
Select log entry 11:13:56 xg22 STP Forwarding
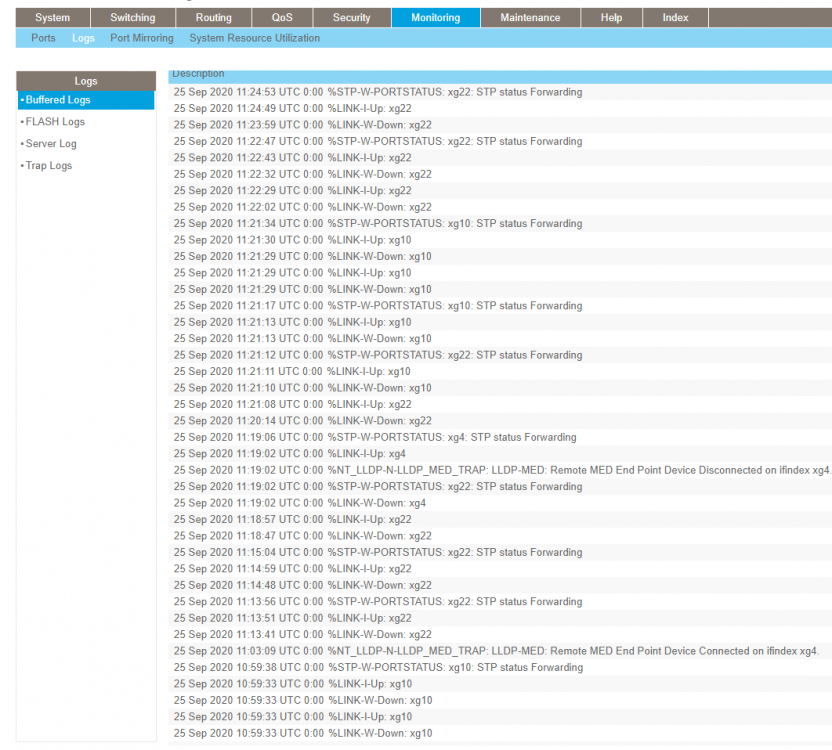pos(500,602)
